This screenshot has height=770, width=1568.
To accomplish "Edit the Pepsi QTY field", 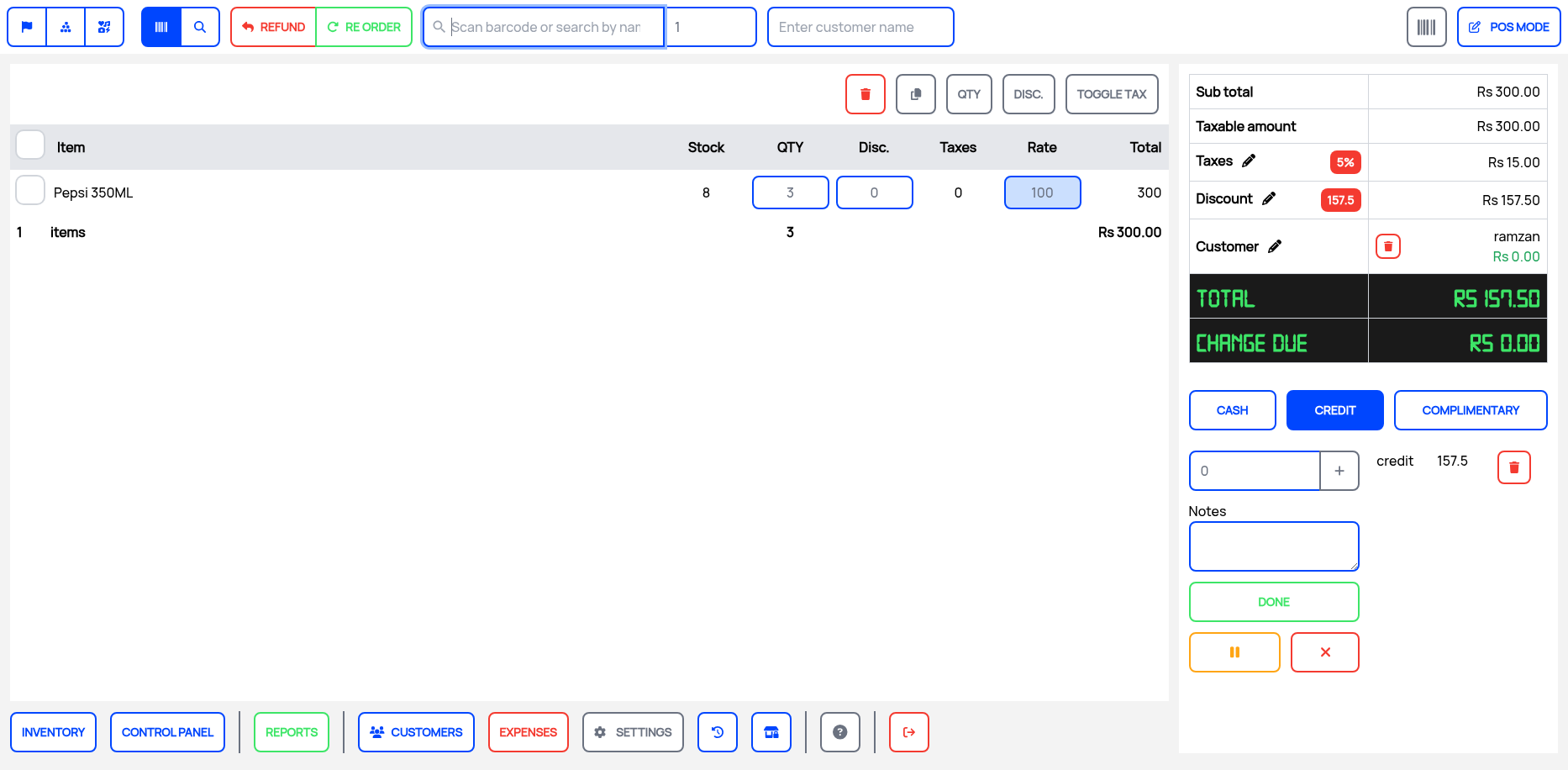I will point(790,192).
